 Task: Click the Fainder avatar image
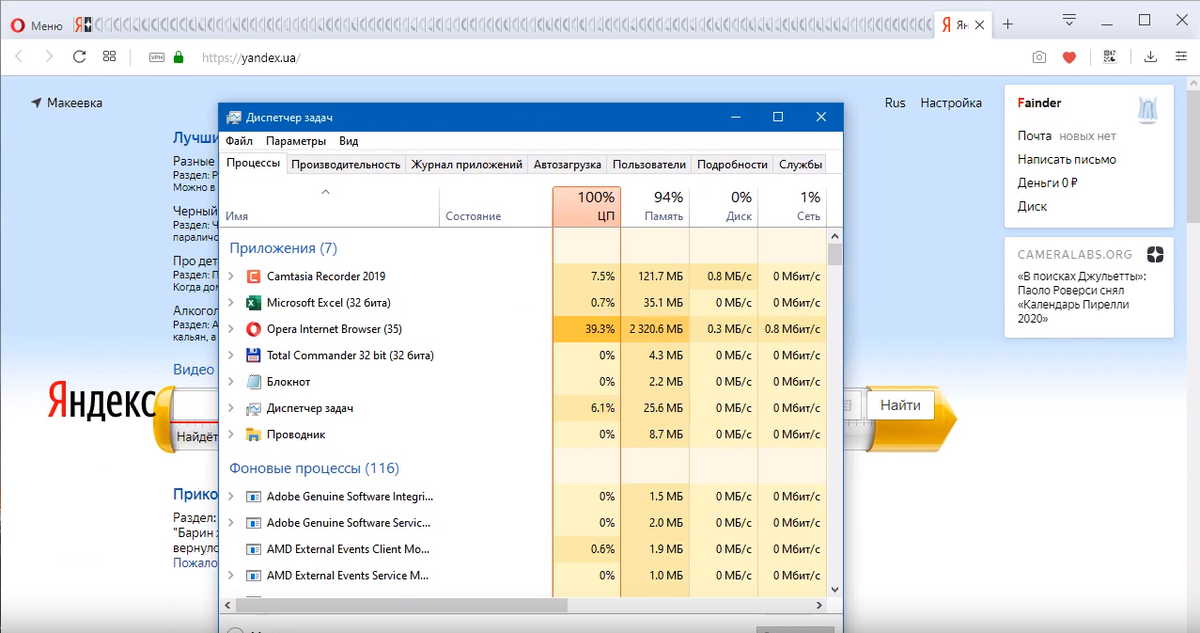pyautogui.click(x=1148, y=109)
